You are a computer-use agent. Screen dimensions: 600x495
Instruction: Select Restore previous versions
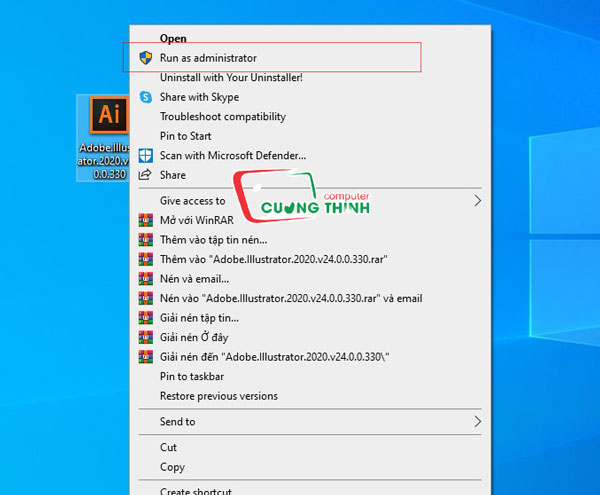(x=310, y=396)
